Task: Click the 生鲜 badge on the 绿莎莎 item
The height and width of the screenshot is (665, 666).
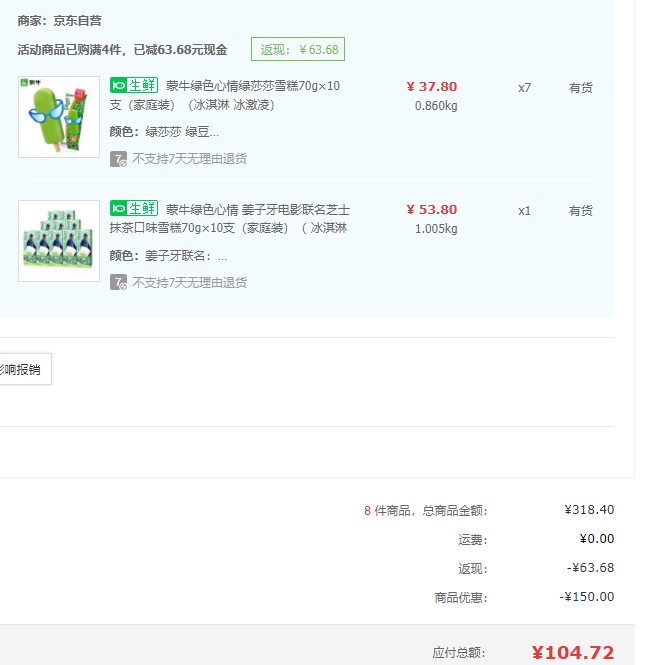Action: (x=134, y=85)
